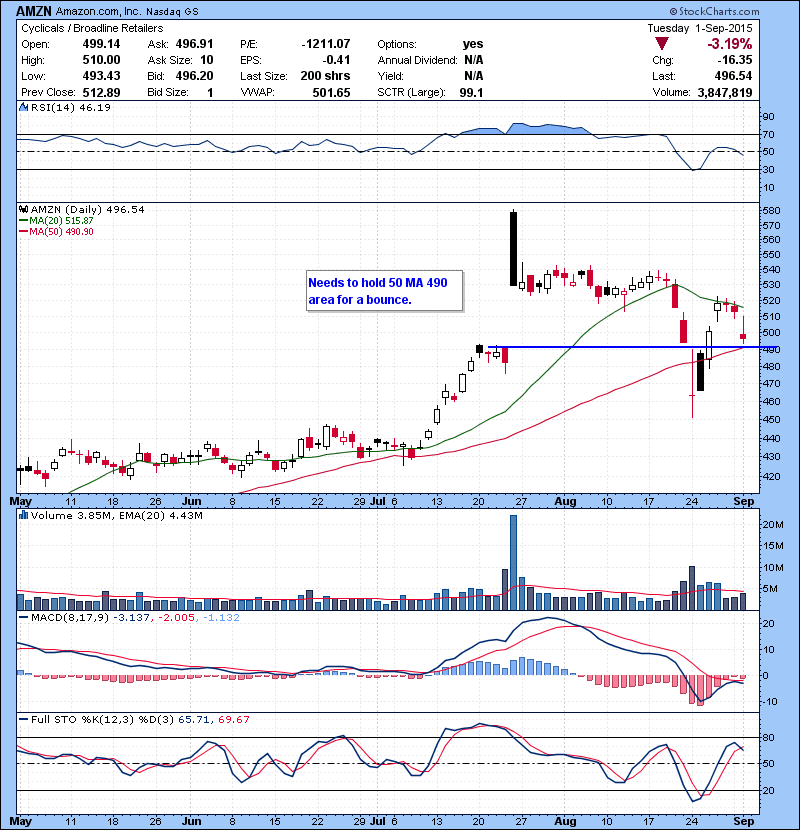Click the tallest volume bar in late July
The width and height of the screenshot is (800, 830).
pos(513,563)
